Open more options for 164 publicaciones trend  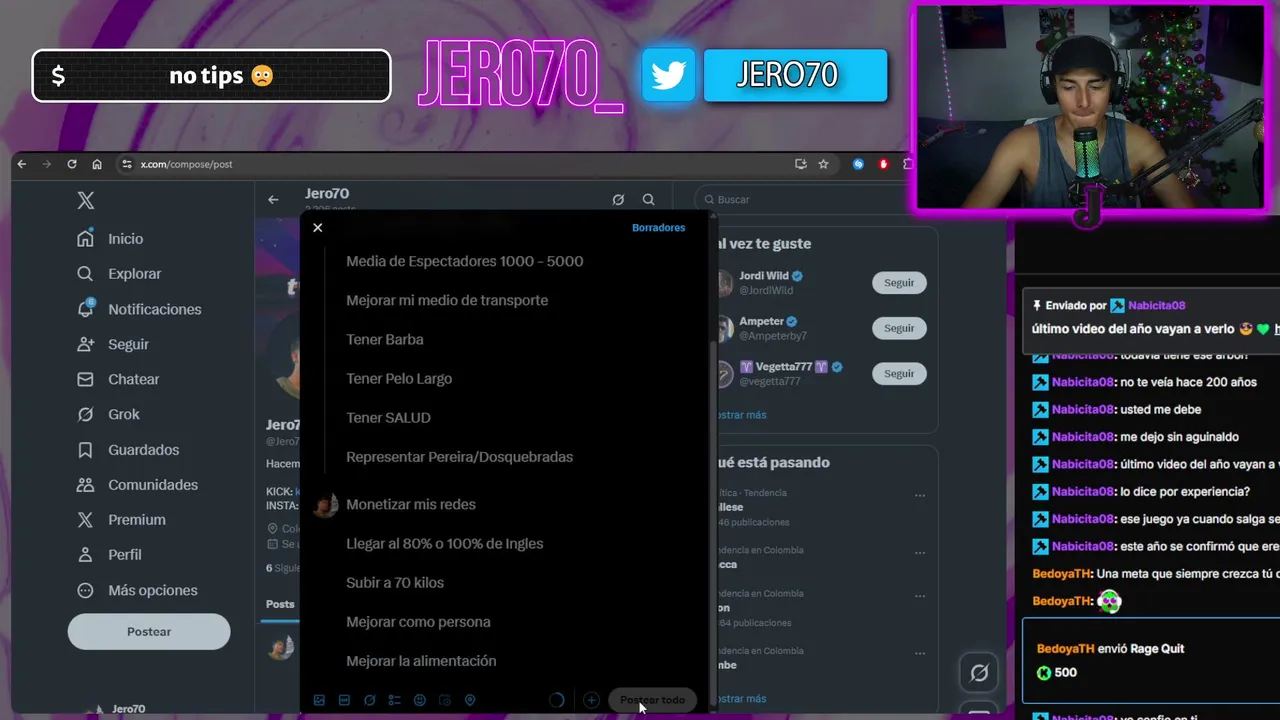pos(920,596)
